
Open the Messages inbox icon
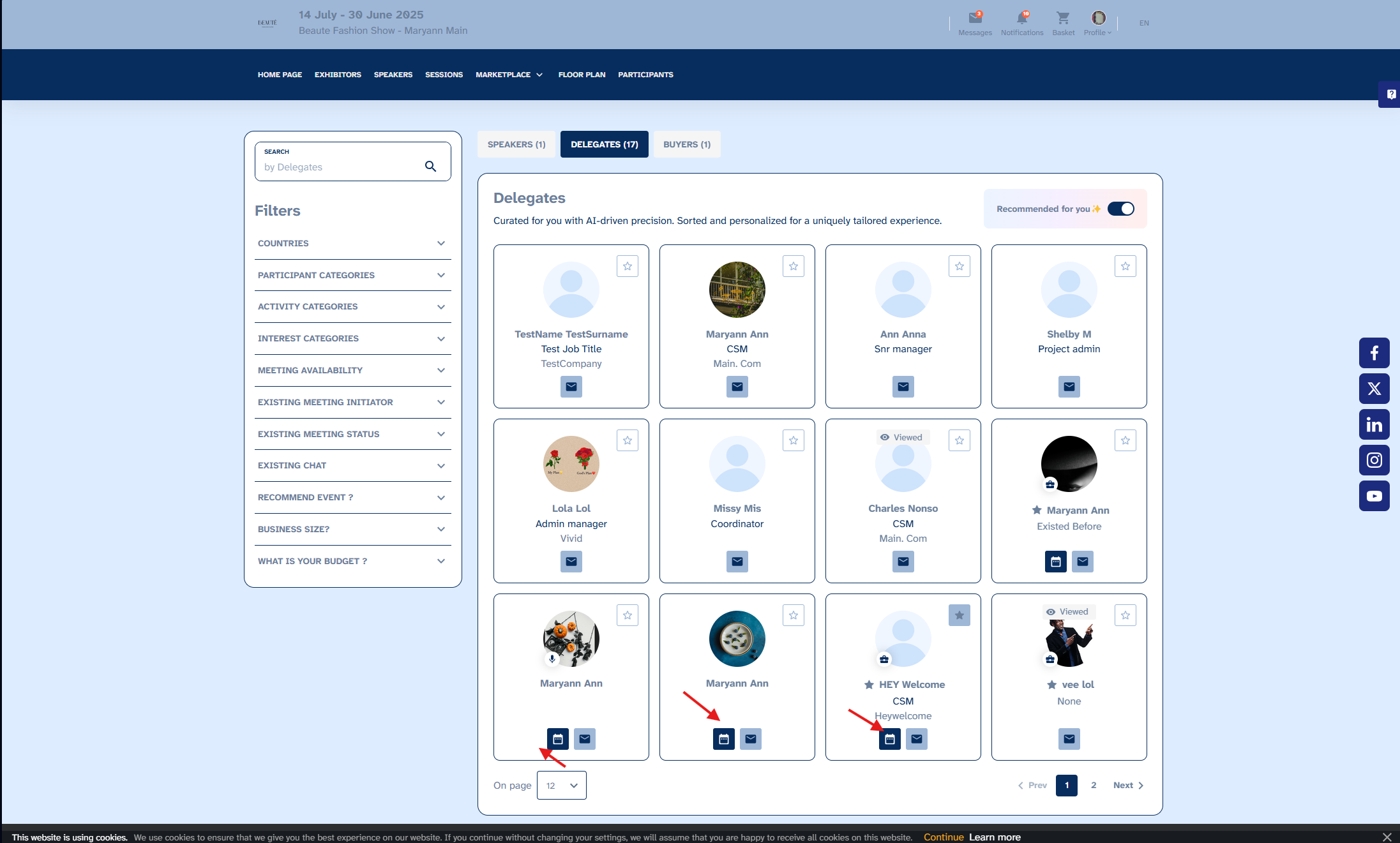(x=975, y=19)
